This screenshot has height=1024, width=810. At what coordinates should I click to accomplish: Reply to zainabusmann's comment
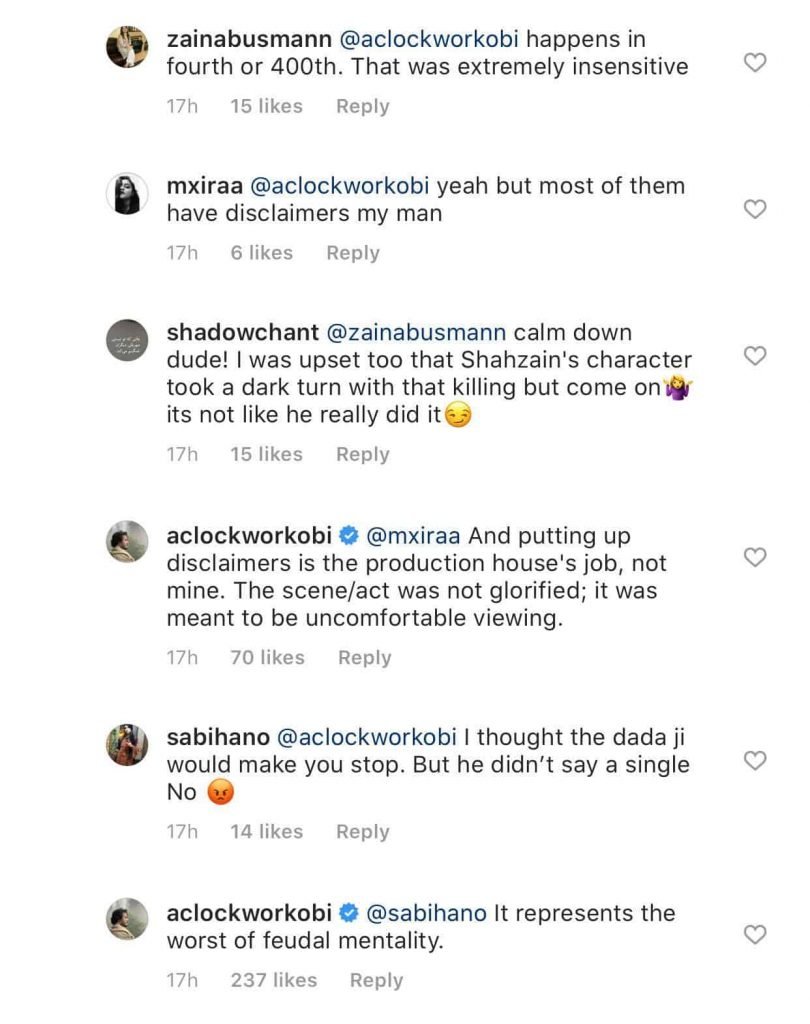[x=362, y=106]
